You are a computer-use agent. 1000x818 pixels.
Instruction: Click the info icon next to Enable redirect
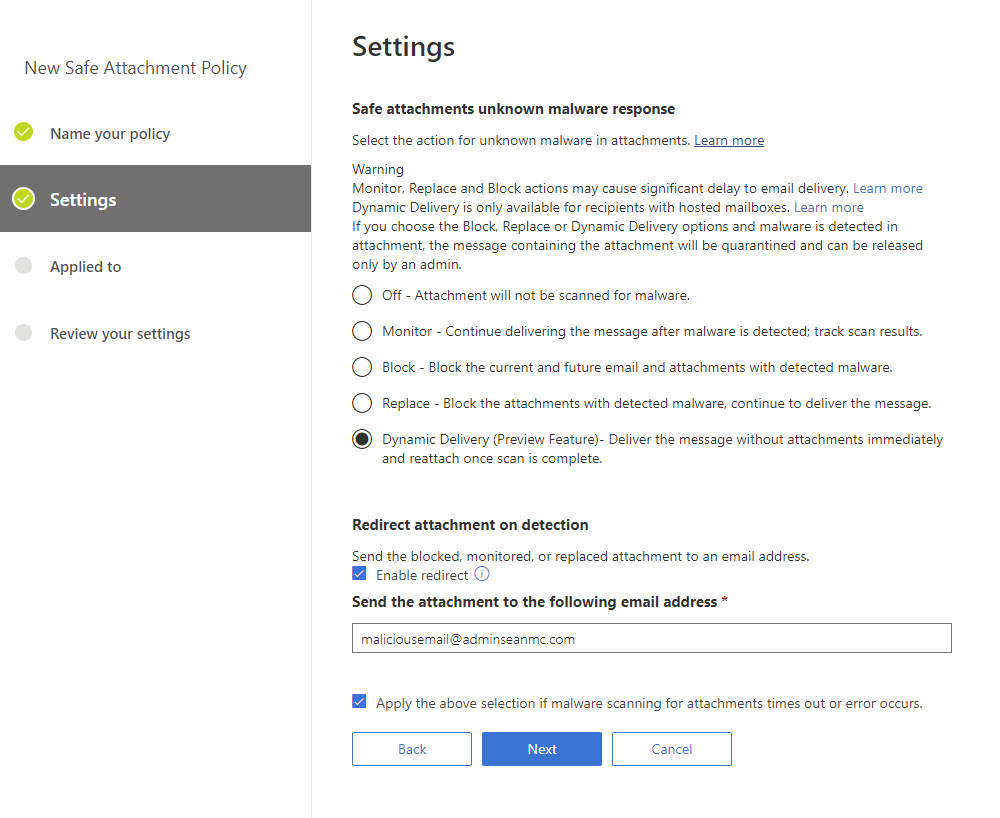click(x=482, y=574)
